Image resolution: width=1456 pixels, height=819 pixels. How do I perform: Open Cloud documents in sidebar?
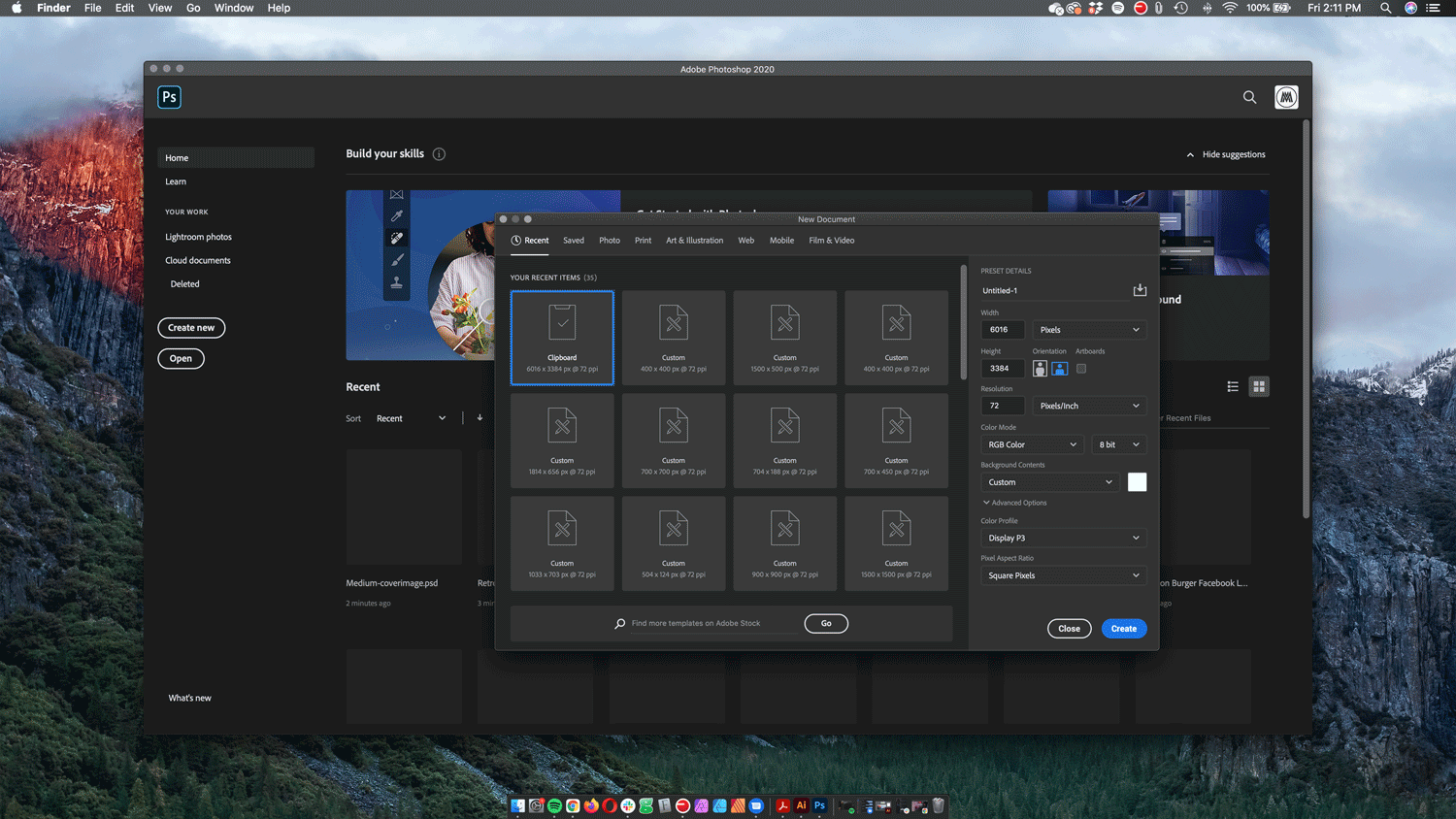(198, 260)
